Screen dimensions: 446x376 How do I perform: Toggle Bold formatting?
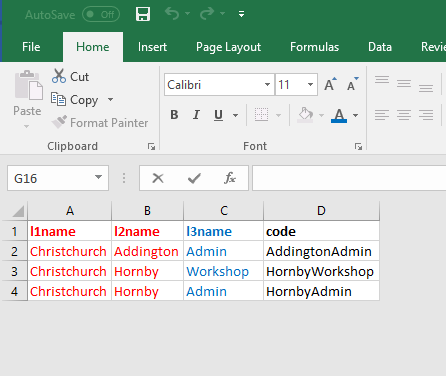[x=174, y=115]
